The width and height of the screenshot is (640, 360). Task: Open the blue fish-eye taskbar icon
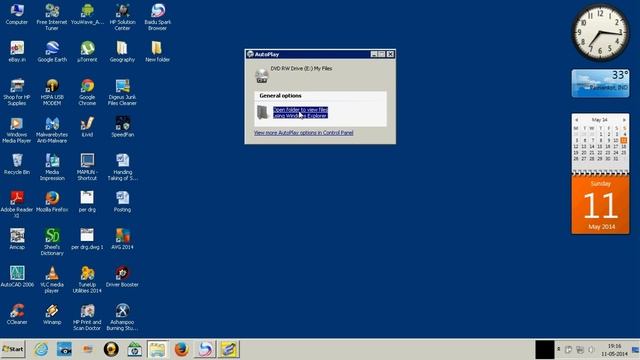click(x=64, y=349)
